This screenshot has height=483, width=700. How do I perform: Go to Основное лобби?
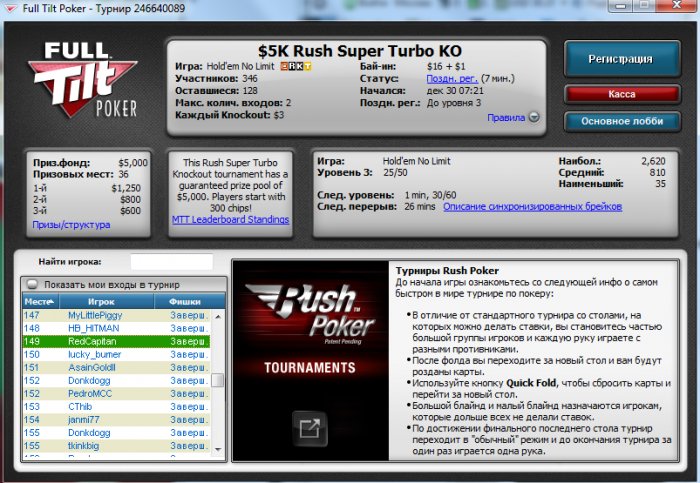(621, 121)
